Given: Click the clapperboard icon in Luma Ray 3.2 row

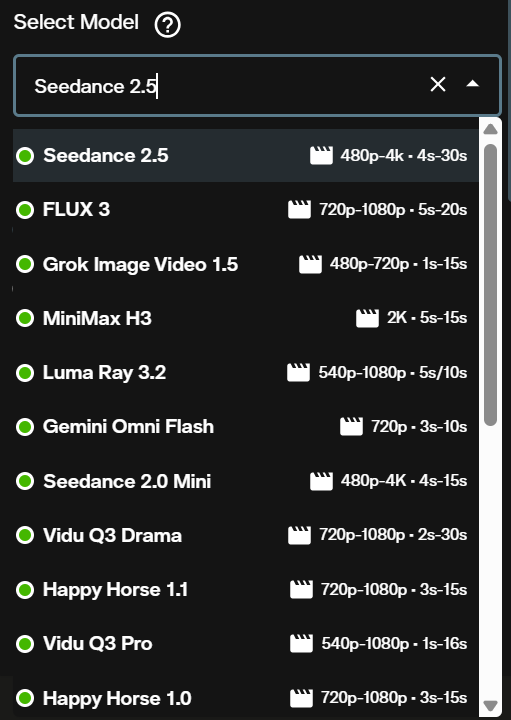Looking at the screenshot, I should [x=298, y=372].
